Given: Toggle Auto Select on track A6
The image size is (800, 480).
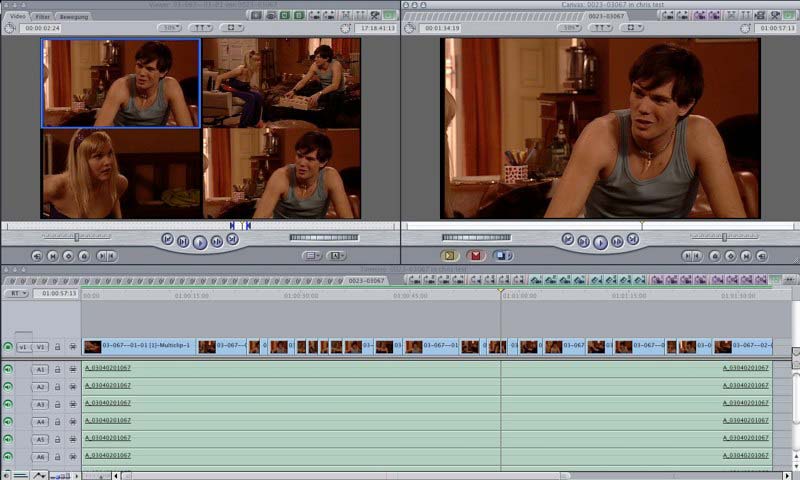Looking at the screenshot, I should (x=73, y=457).
